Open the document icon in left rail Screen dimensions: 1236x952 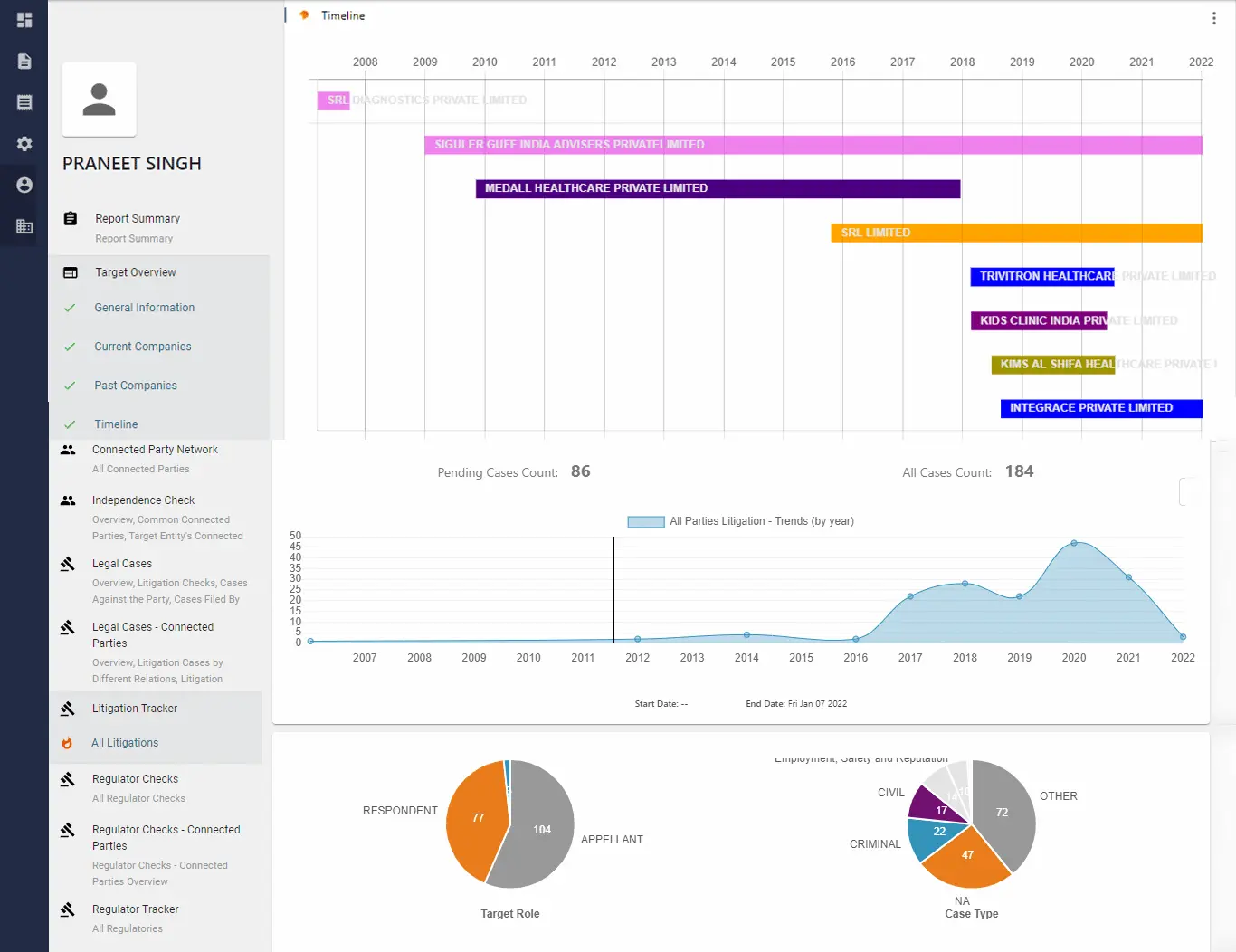(24, 62)
